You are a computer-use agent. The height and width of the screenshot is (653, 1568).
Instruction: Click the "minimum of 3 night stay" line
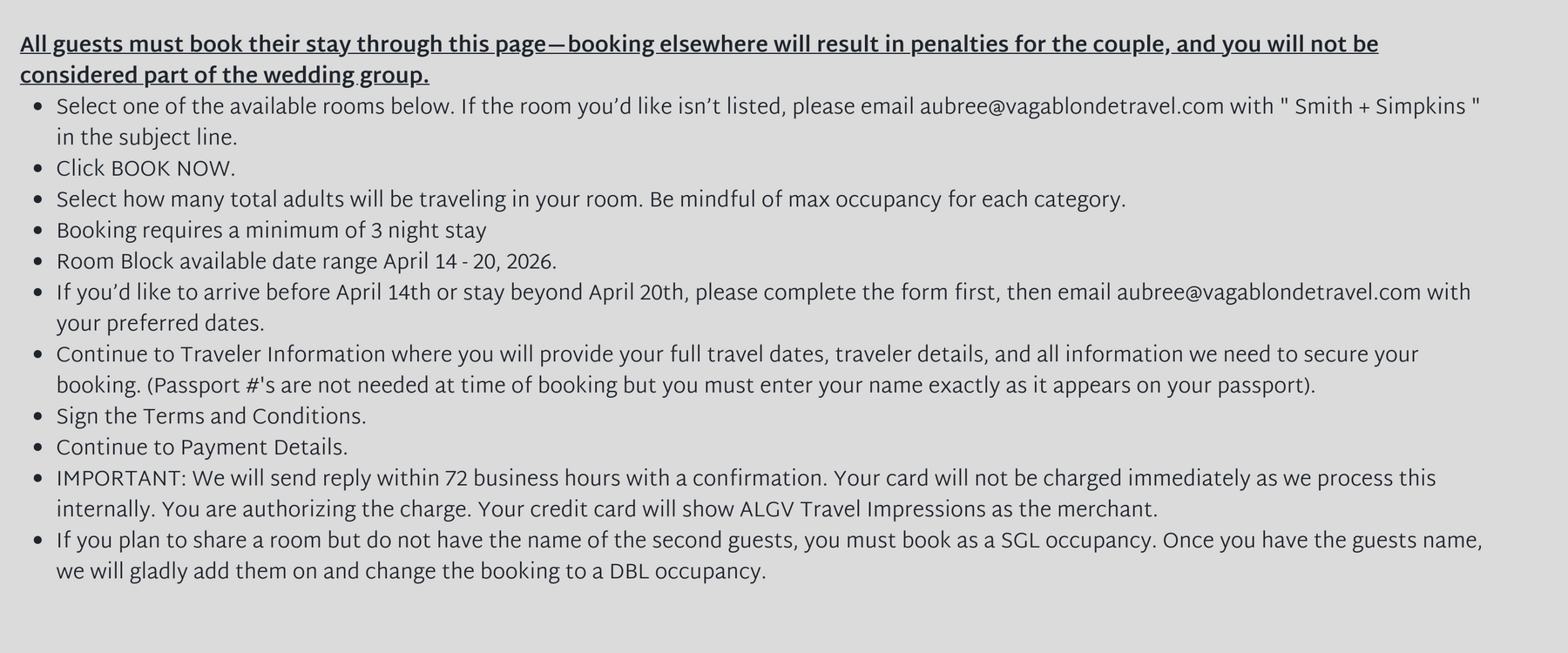[366, 231]
